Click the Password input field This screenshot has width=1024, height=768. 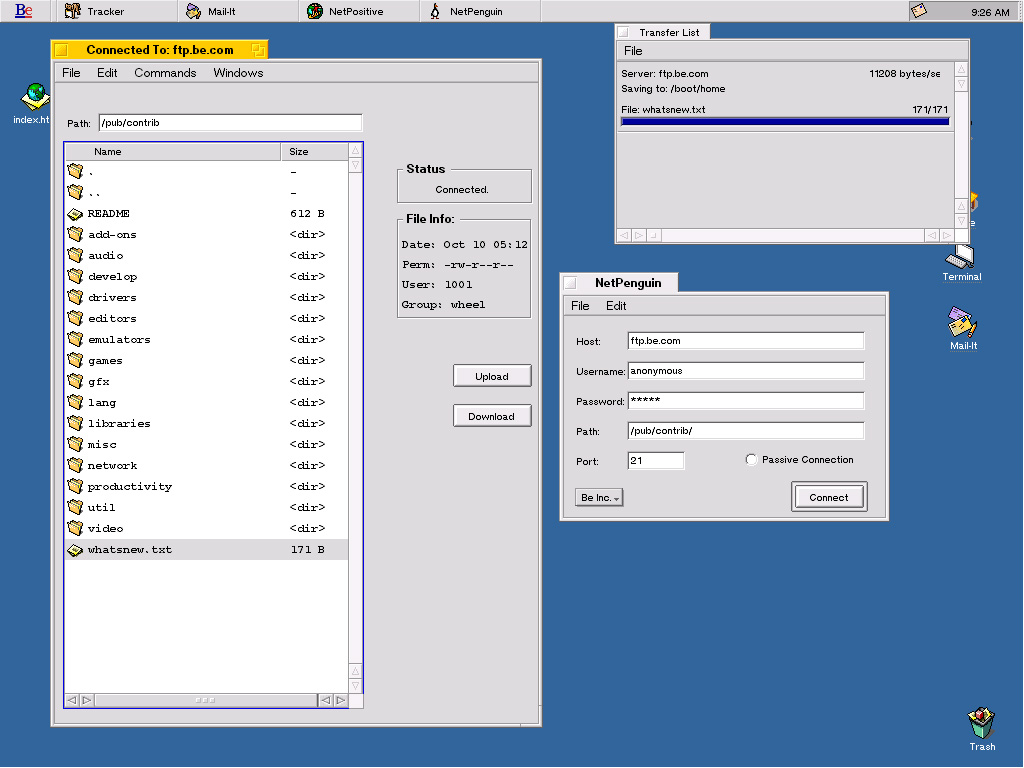click(746, 401)
